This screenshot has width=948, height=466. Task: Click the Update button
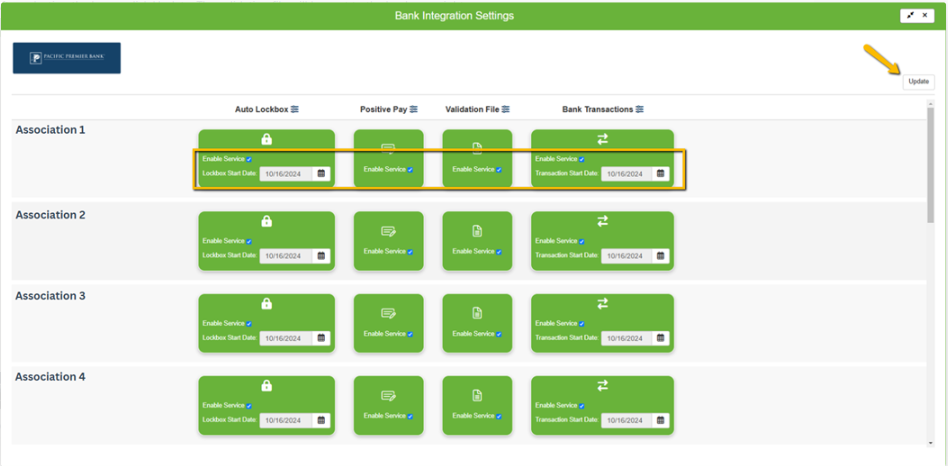918,82
